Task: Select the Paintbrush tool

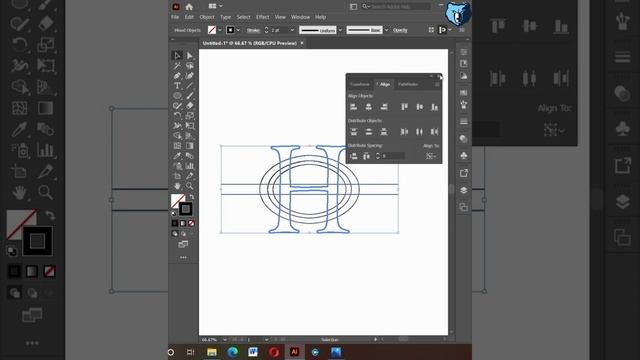Action: pos(189,96)
